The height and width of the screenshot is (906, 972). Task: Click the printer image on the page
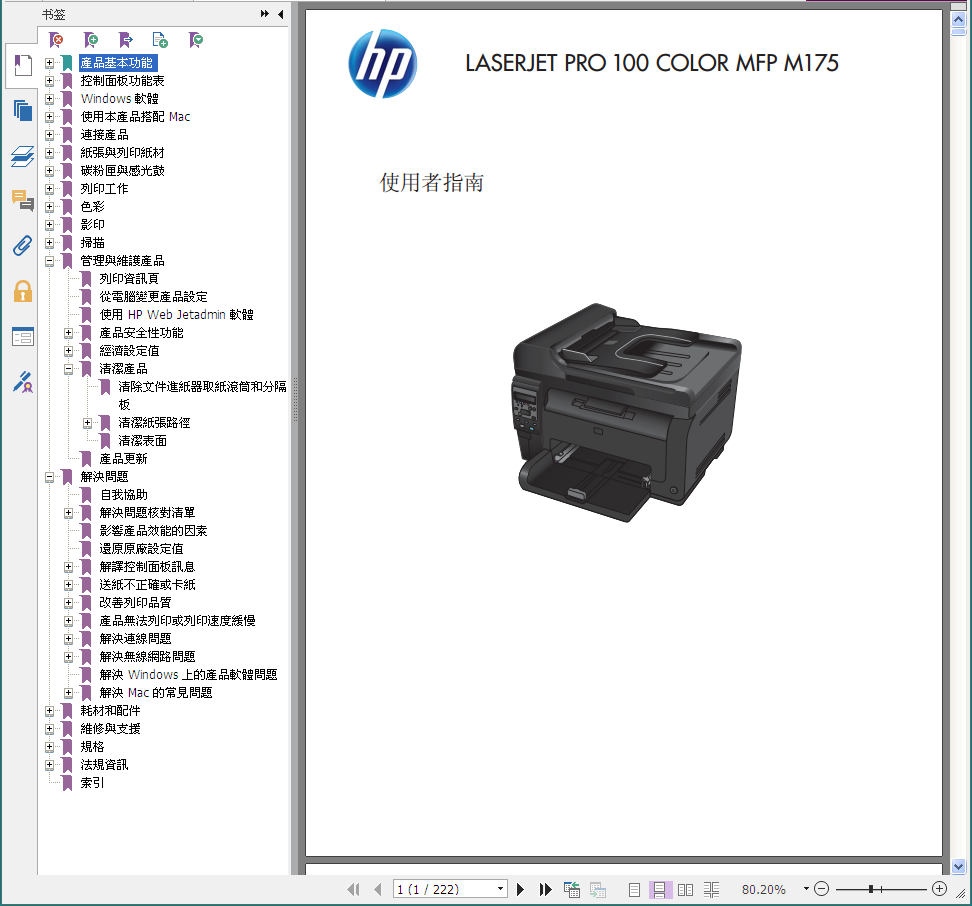(x=627, y=412)
